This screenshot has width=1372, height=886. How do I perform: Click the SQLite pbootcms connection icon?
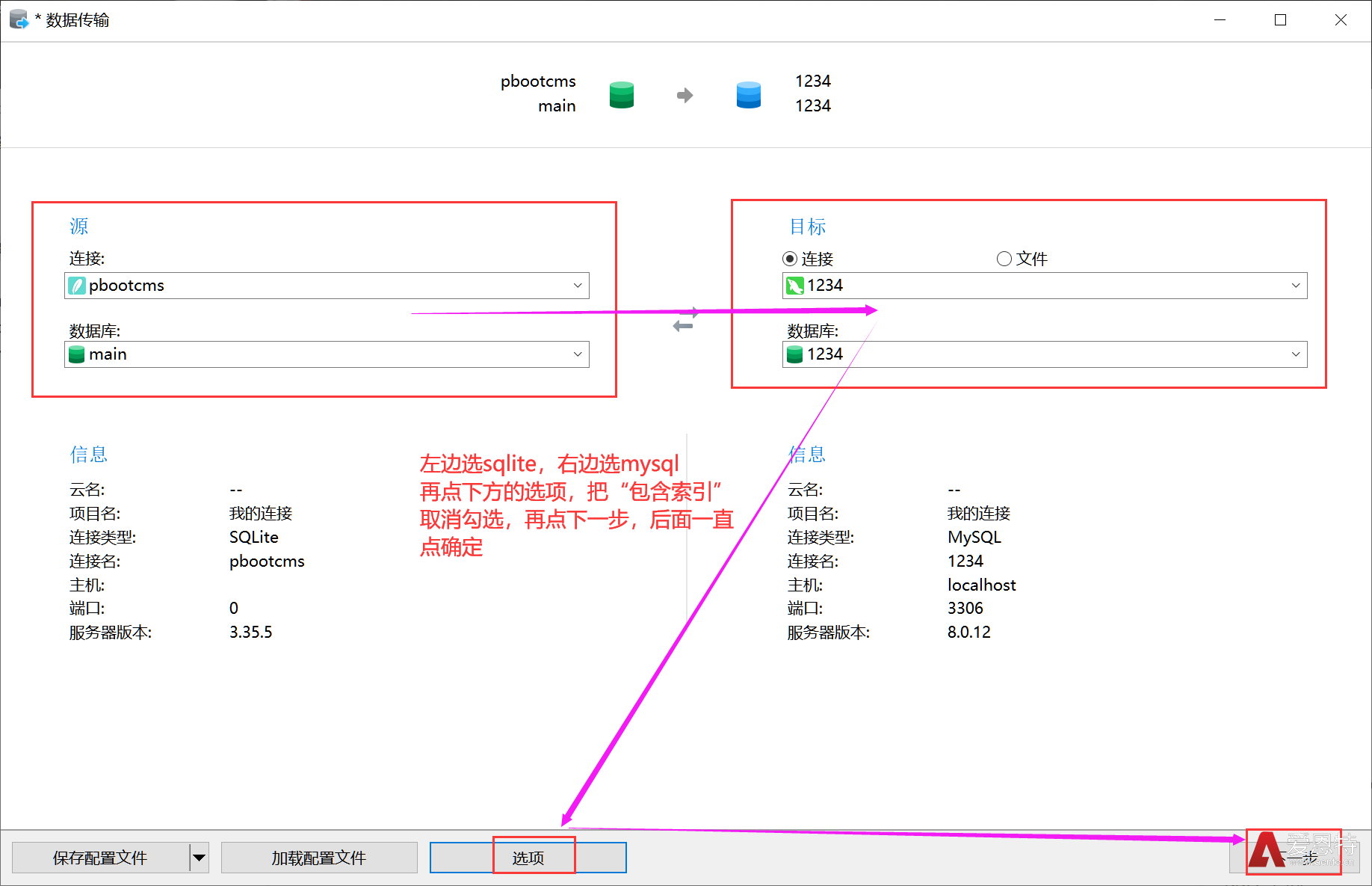(x=77, y=286)
